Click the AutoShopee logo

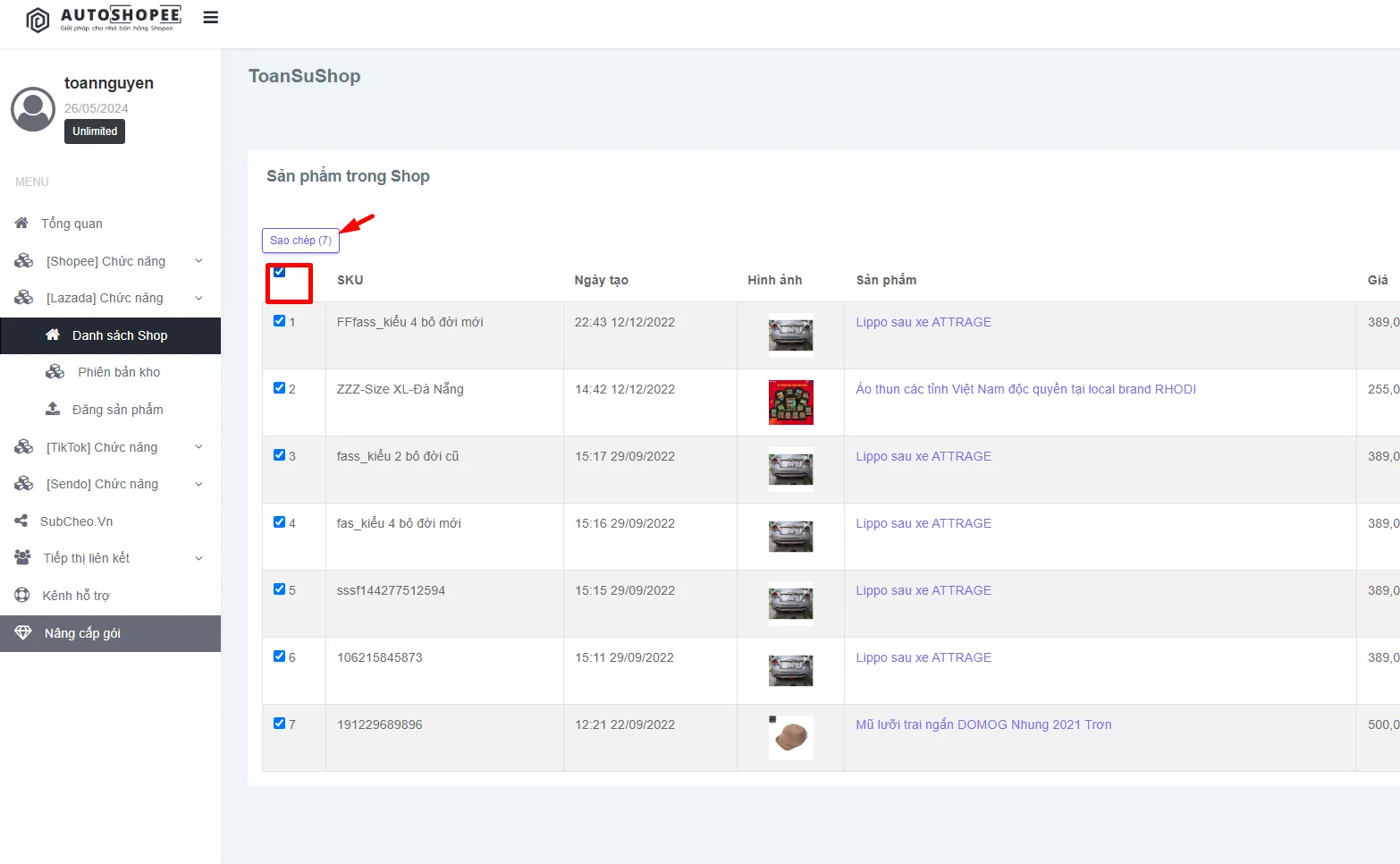click(x=103, y=18)
